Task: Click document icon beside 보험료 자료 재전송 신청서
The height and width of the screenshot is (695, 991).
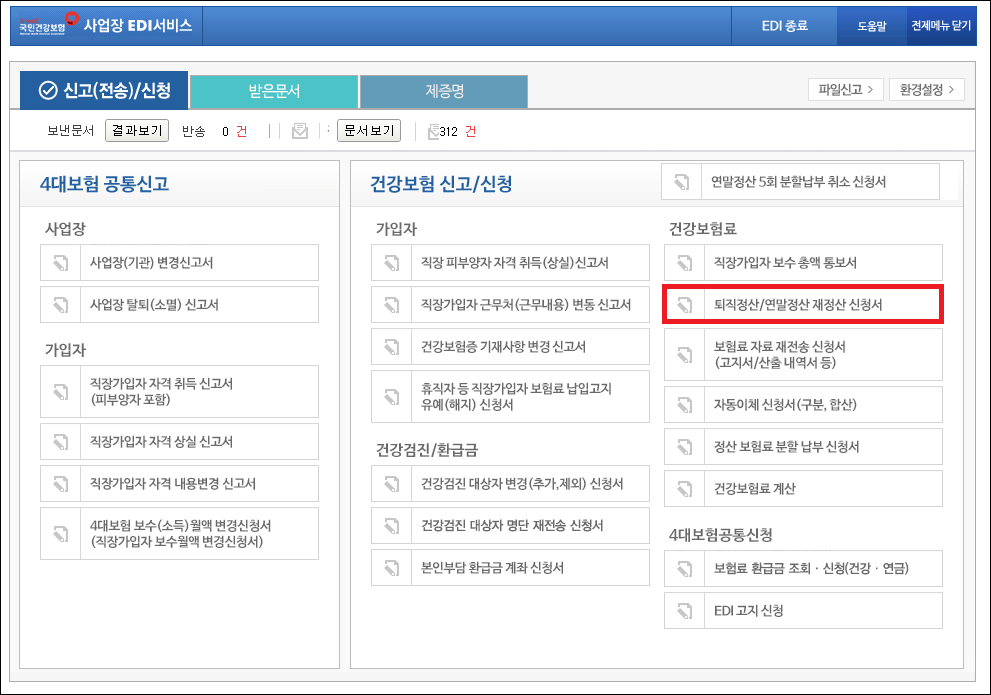Action: [x=684, y=354]
